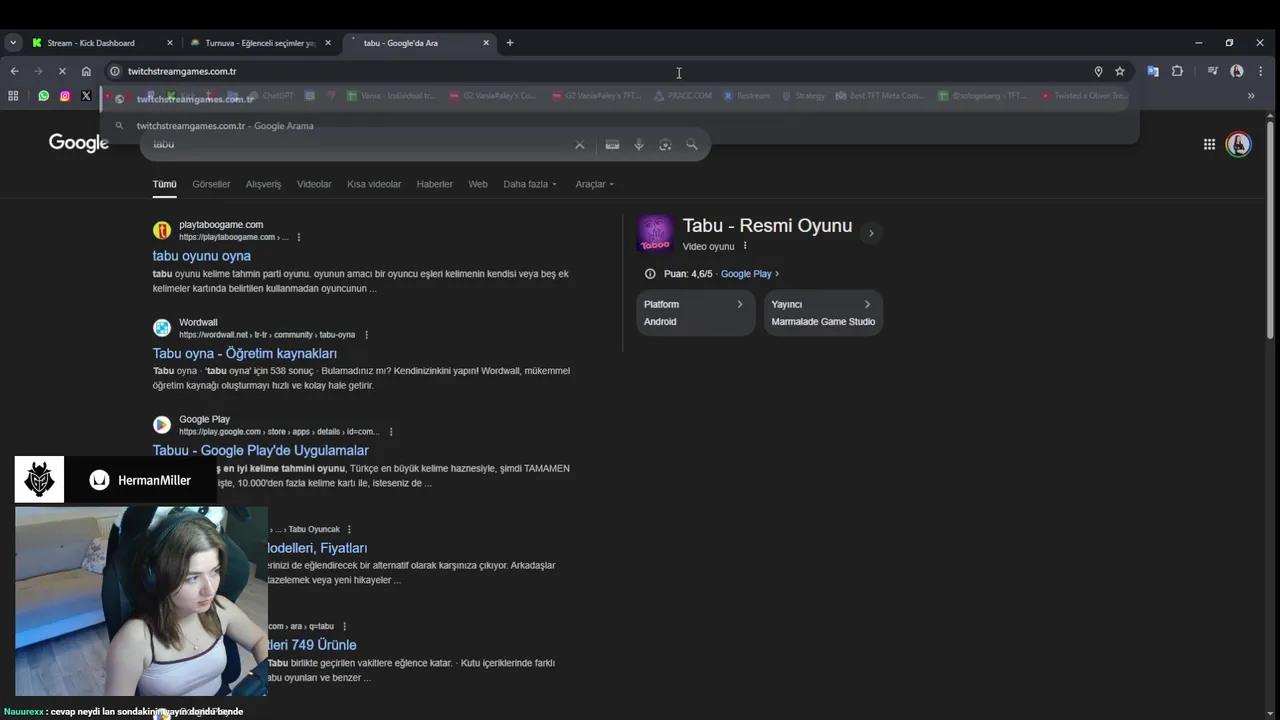Open the Google account avatar
1280x720 pixels.
(x=1238, y=144)
